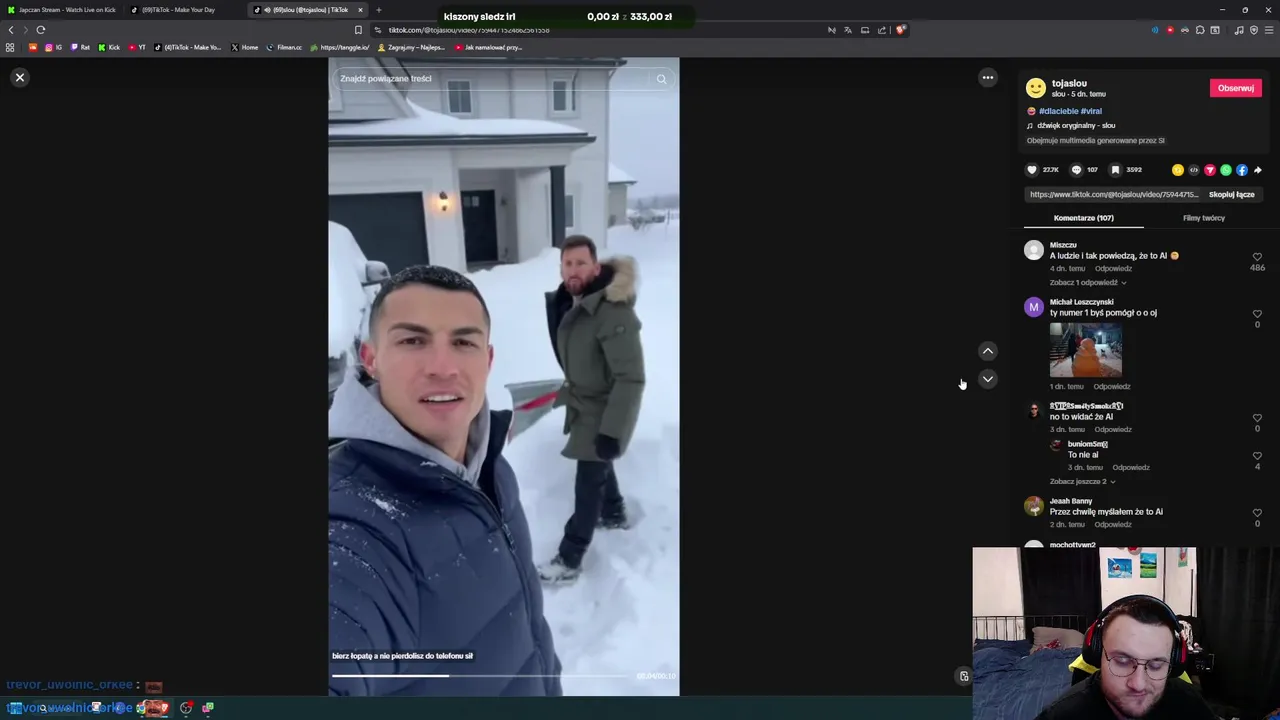This screenshot has width=1280, height=720.
Task: Like the 'To nie ai' reply
Action: (1257, 456)
